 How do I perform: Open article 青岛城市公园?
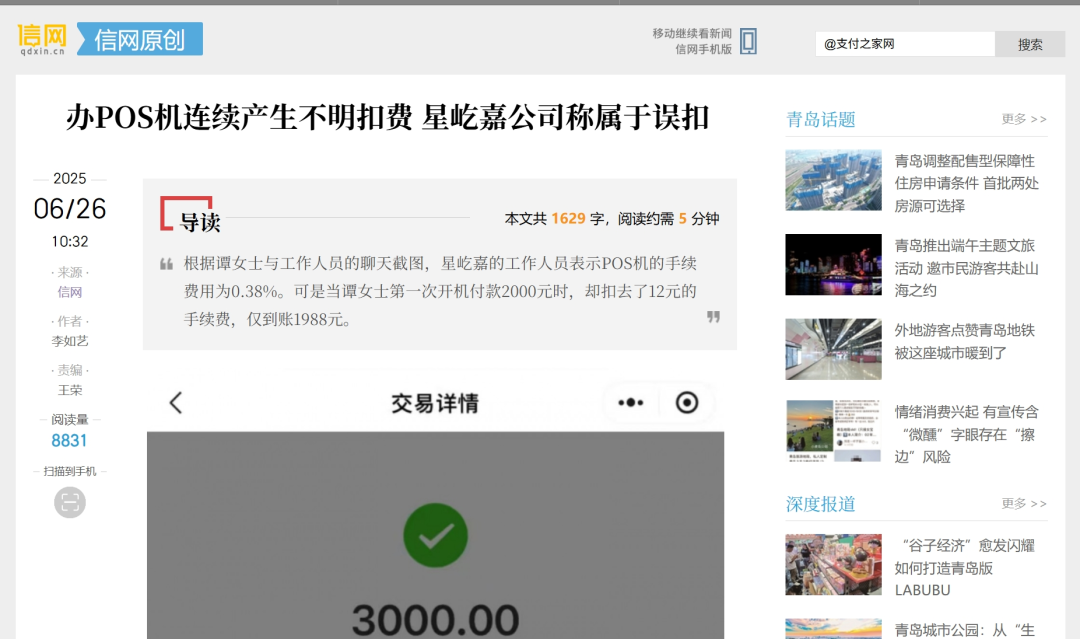pos(965,629)
